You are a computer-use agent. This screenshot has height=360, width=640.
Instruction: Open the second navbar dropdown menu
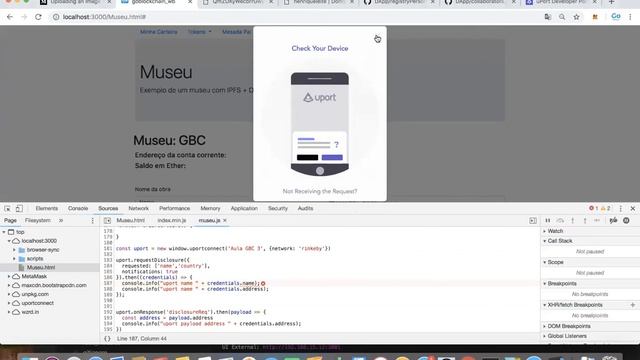[200, 32]
